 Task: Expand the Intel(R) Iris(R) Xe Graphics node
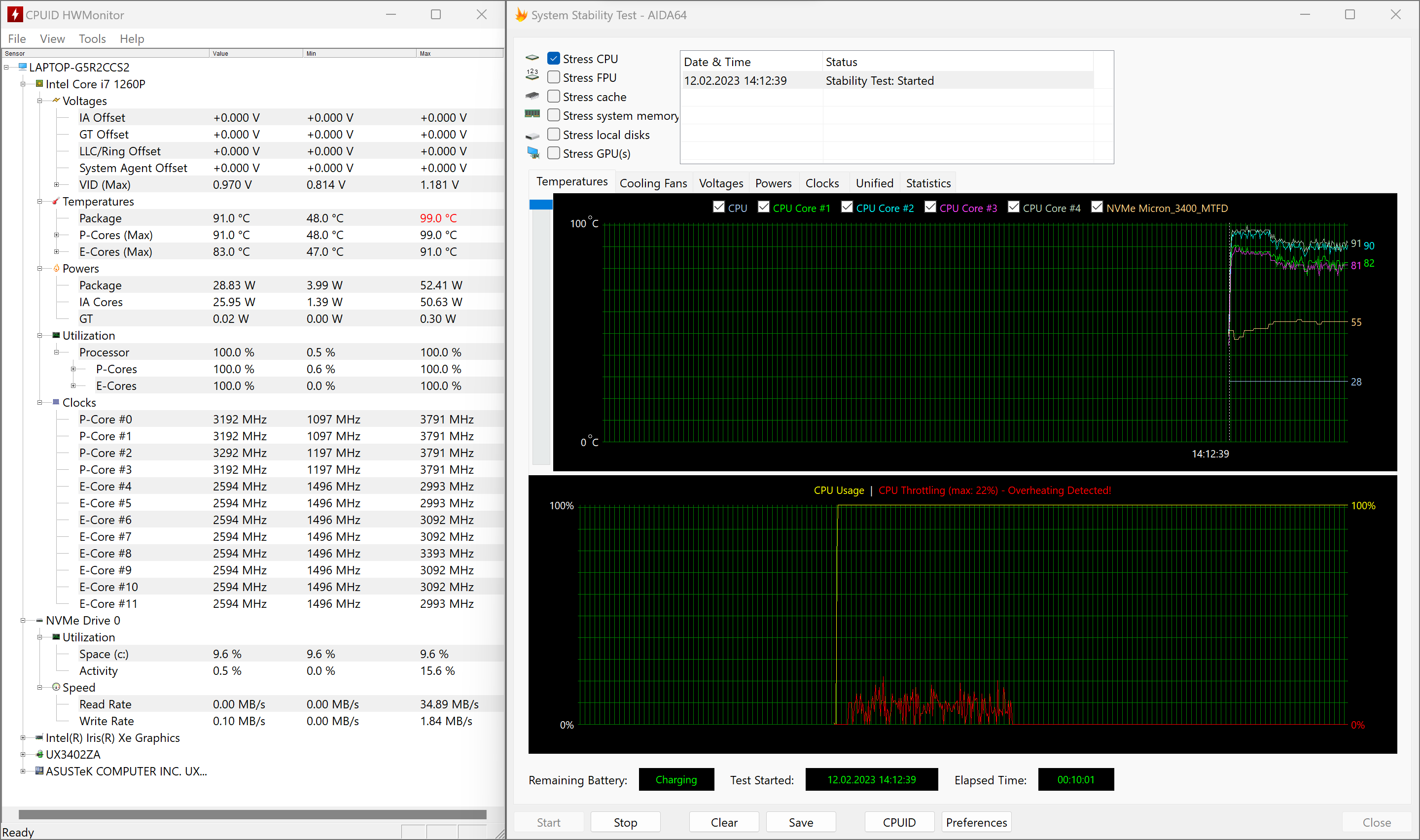point(23,737)
